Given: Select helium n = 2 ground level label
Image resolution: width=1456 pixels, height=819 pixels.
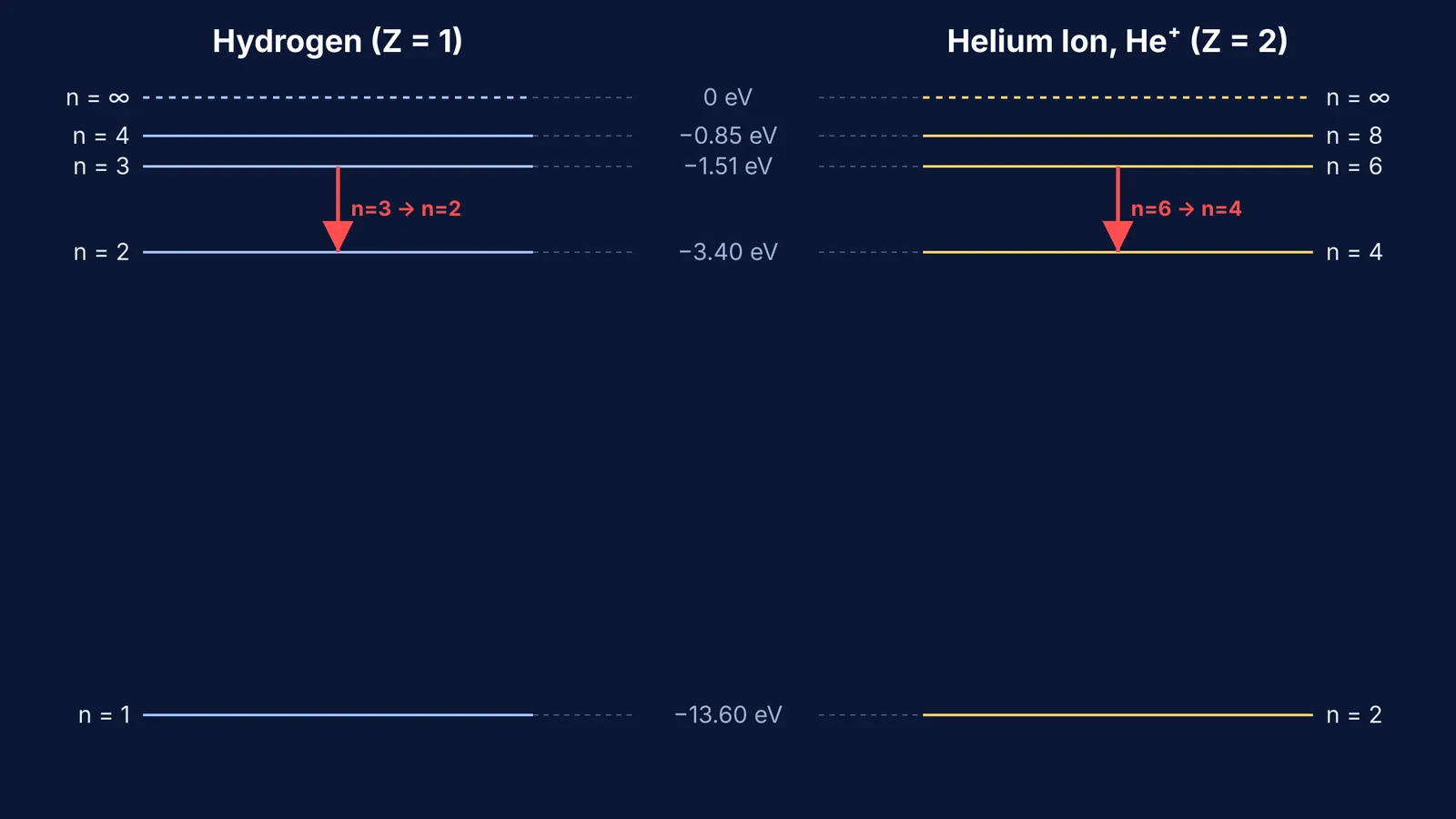Looking at the screenshot, I should 1354,715.
